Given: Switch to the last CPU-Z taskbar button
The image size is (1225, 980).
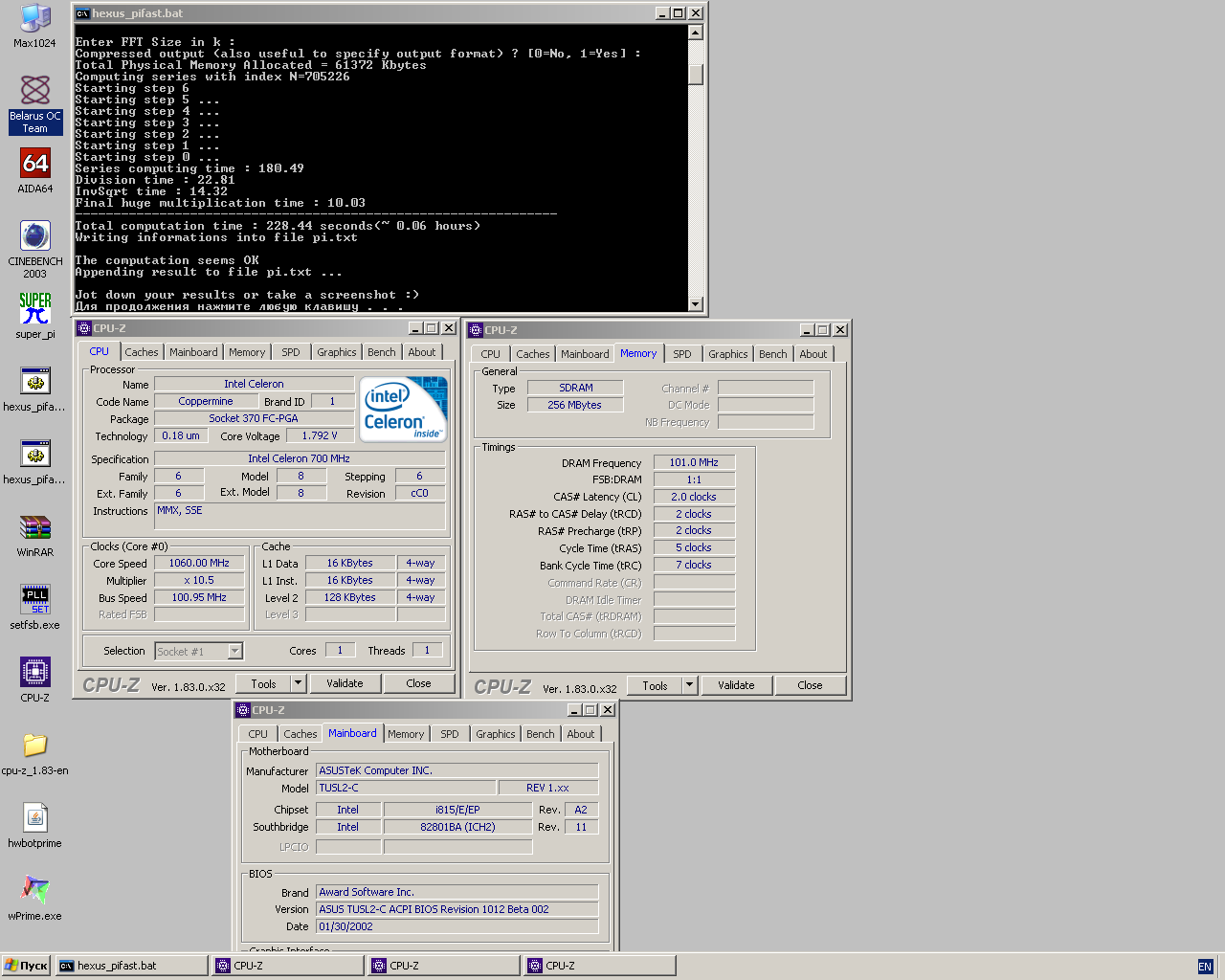Looking at the screenshot, I should click(x=600, y=966).
